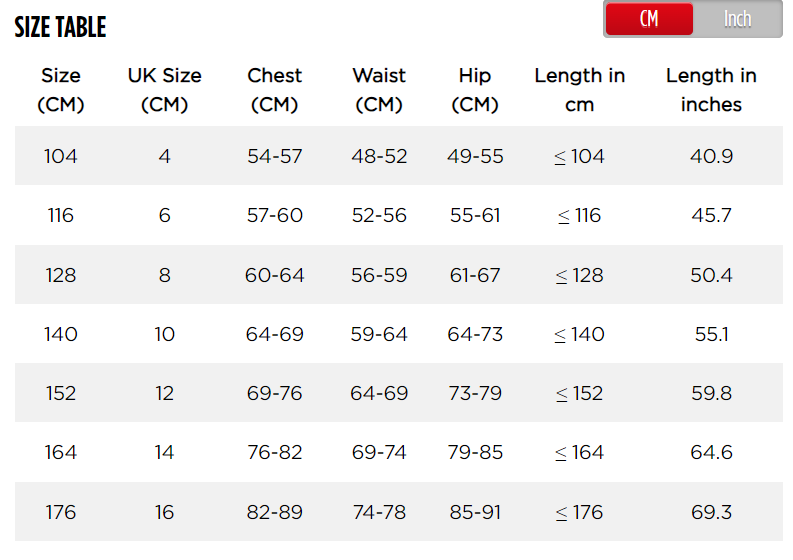Select the 69.3 inches length cell
The width and height of the screenshot is (793, 560).
pyautogui.click(x=711, y=512)
